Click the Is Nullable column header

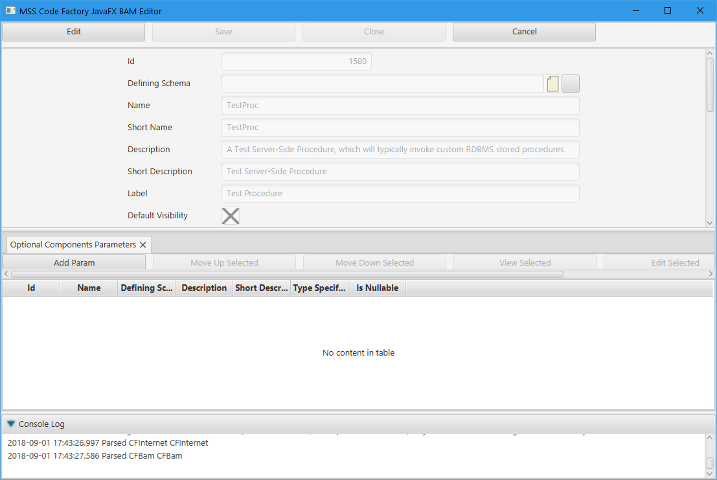[x=377, y=288]
